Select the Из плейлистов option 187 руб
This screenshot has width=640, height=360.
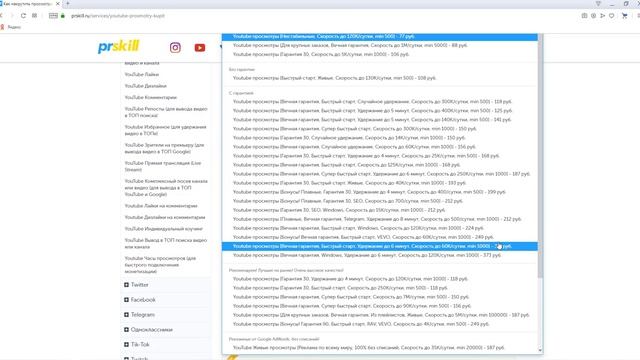pyautogui.click(x=380, y=315)
